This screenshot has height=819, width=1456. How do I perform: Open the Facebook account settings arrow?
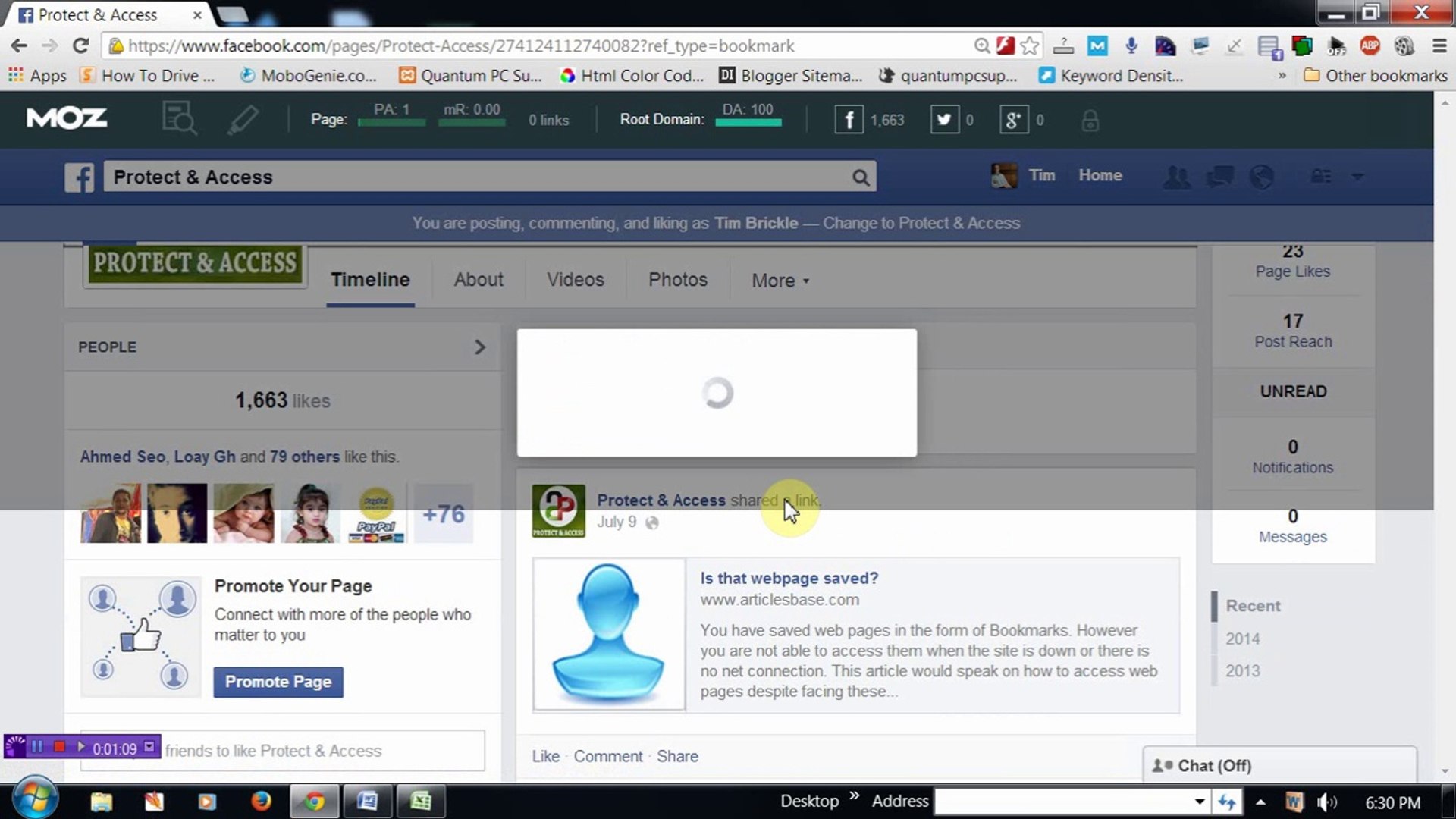coord(1357,176)
